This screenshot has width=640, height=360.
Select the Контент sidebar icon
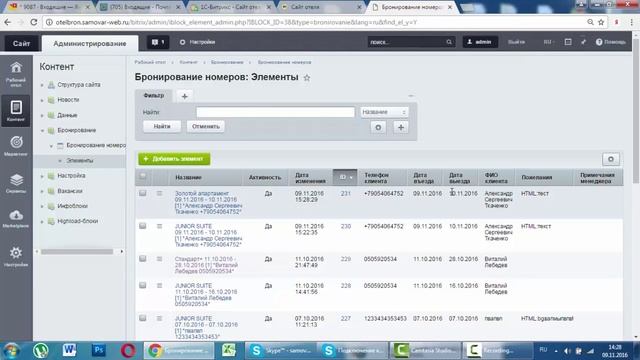(16, 111)
